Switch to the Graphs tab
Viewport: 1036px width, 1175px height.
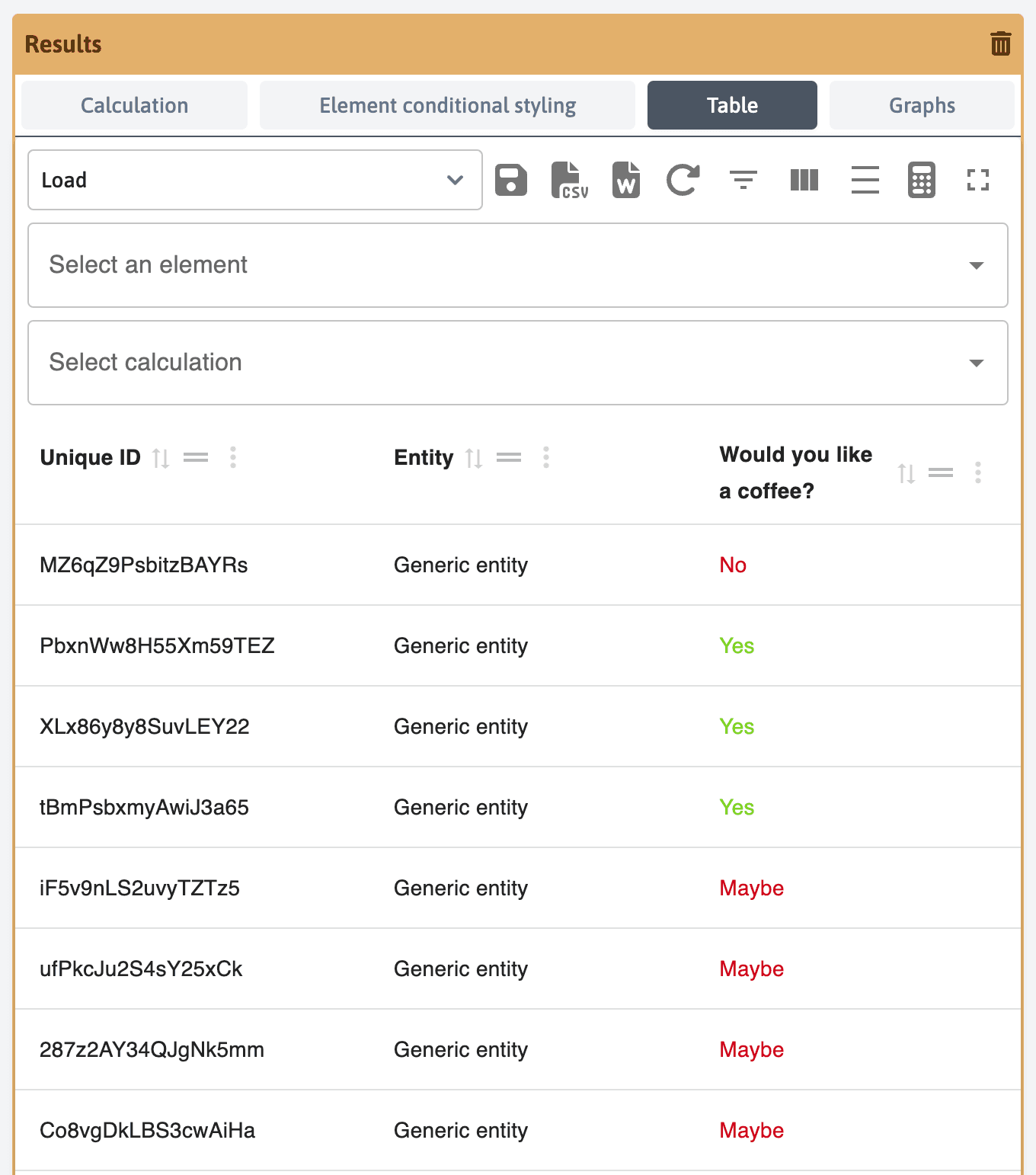[922, 105]
